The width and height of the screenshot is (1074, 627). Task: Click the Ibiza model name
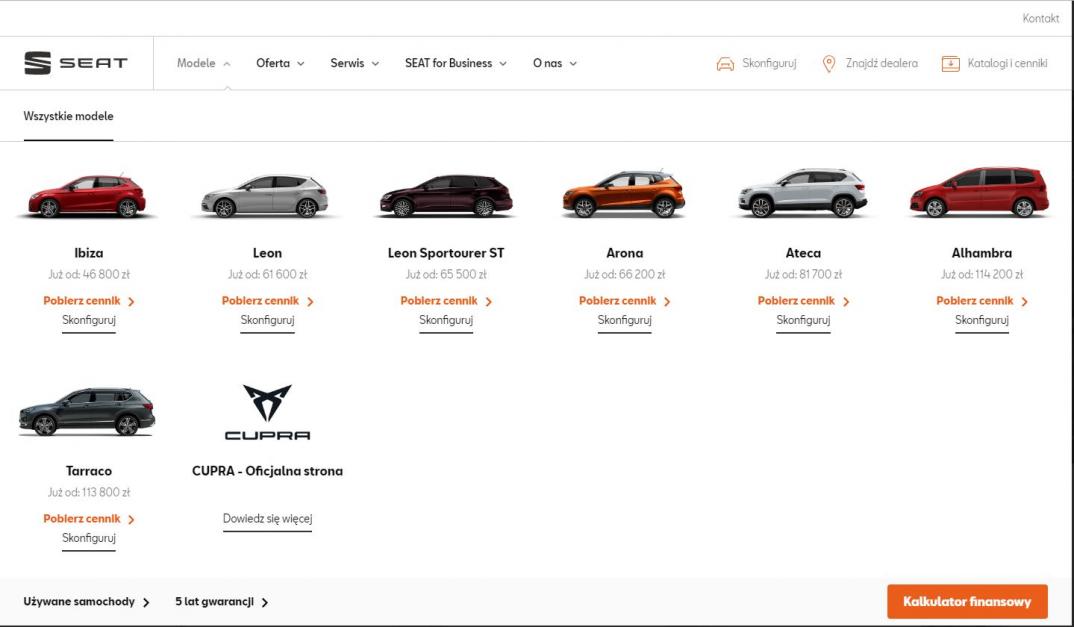[x=89, y=253]
